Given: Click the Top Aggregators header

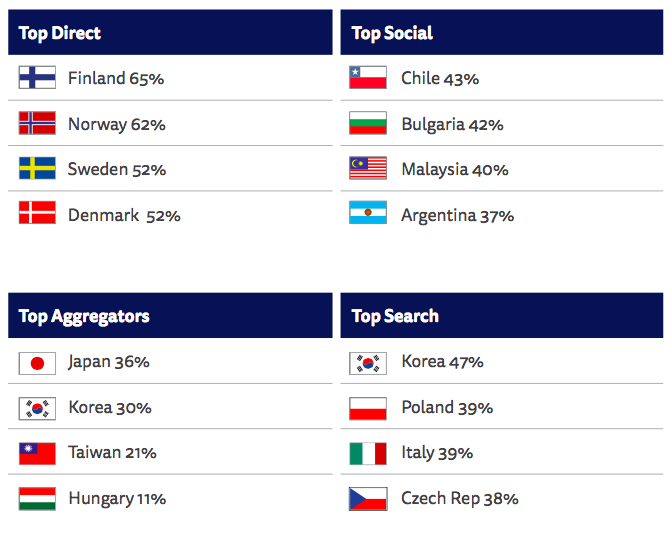Looking at the screenshot, I should (84, 316).
